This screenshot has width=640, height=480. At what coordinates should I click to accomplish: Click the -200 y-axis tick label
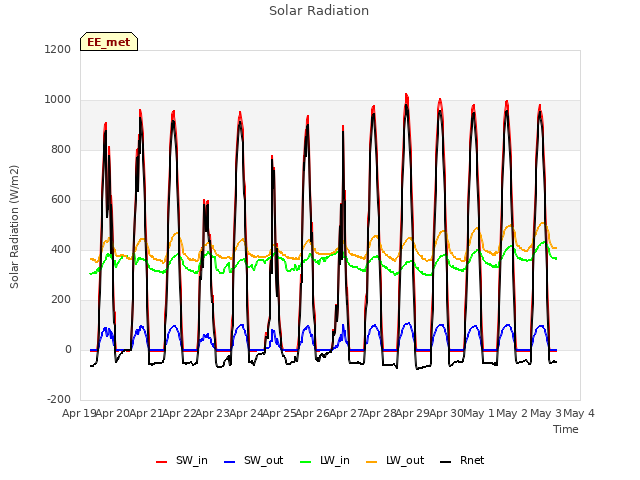coord(59,399)
